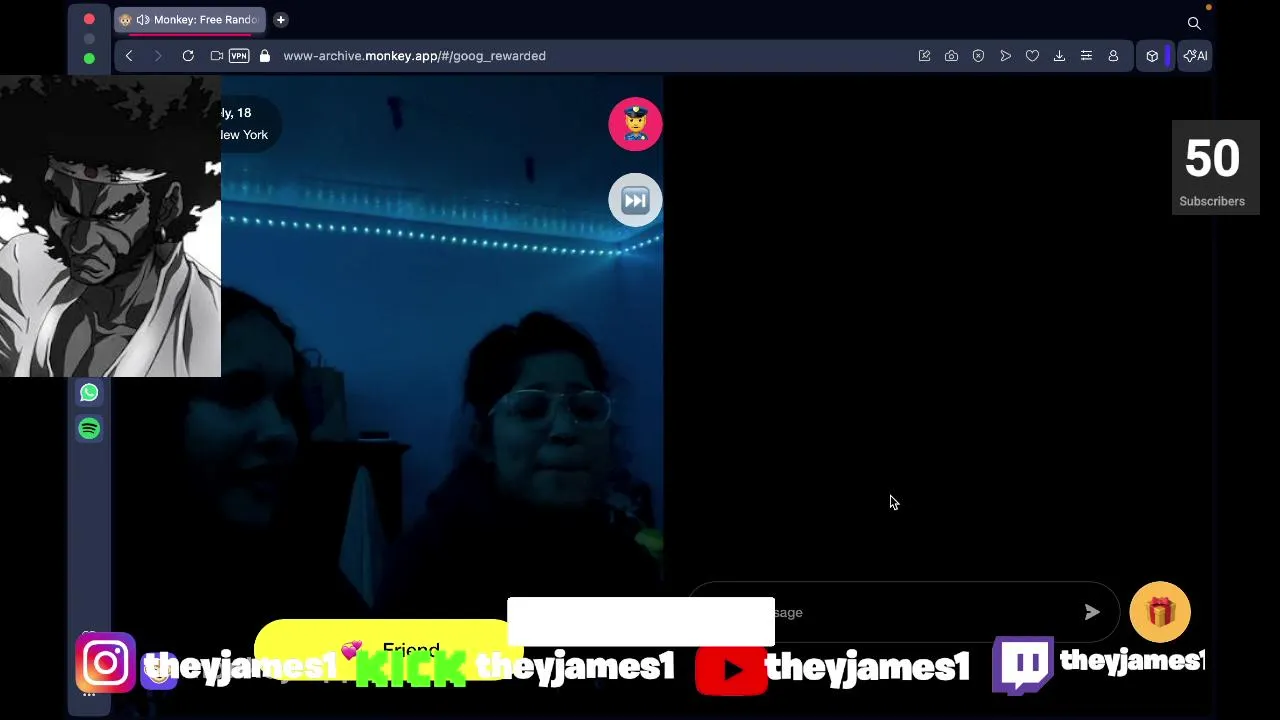Screen dimensions: 1280x720
Task: Click the YouTube logo overlay
Action: (x=731, y=669)
